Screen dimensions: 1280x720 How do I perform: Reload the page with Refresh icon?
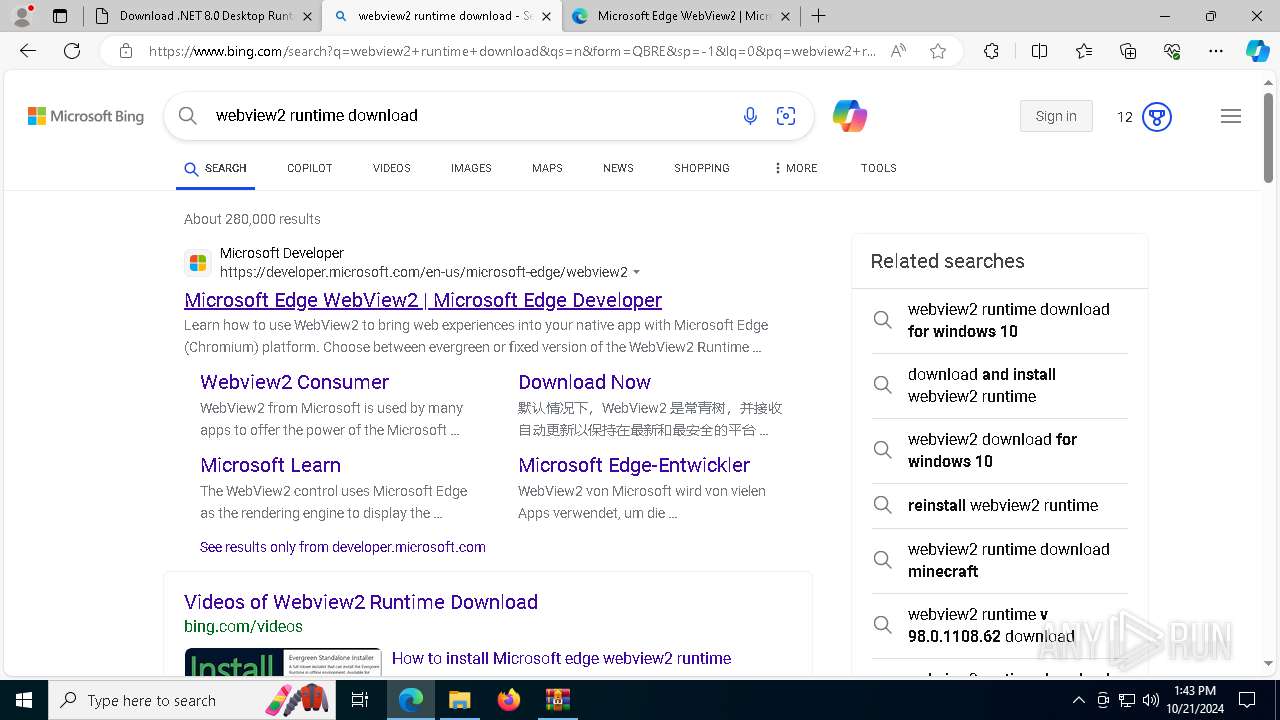[72, 51]
